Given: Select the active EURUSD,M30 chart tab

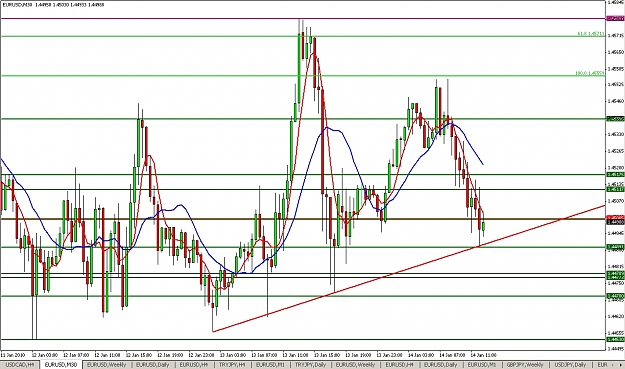Looking at the screenshot, I should [61, 365].
